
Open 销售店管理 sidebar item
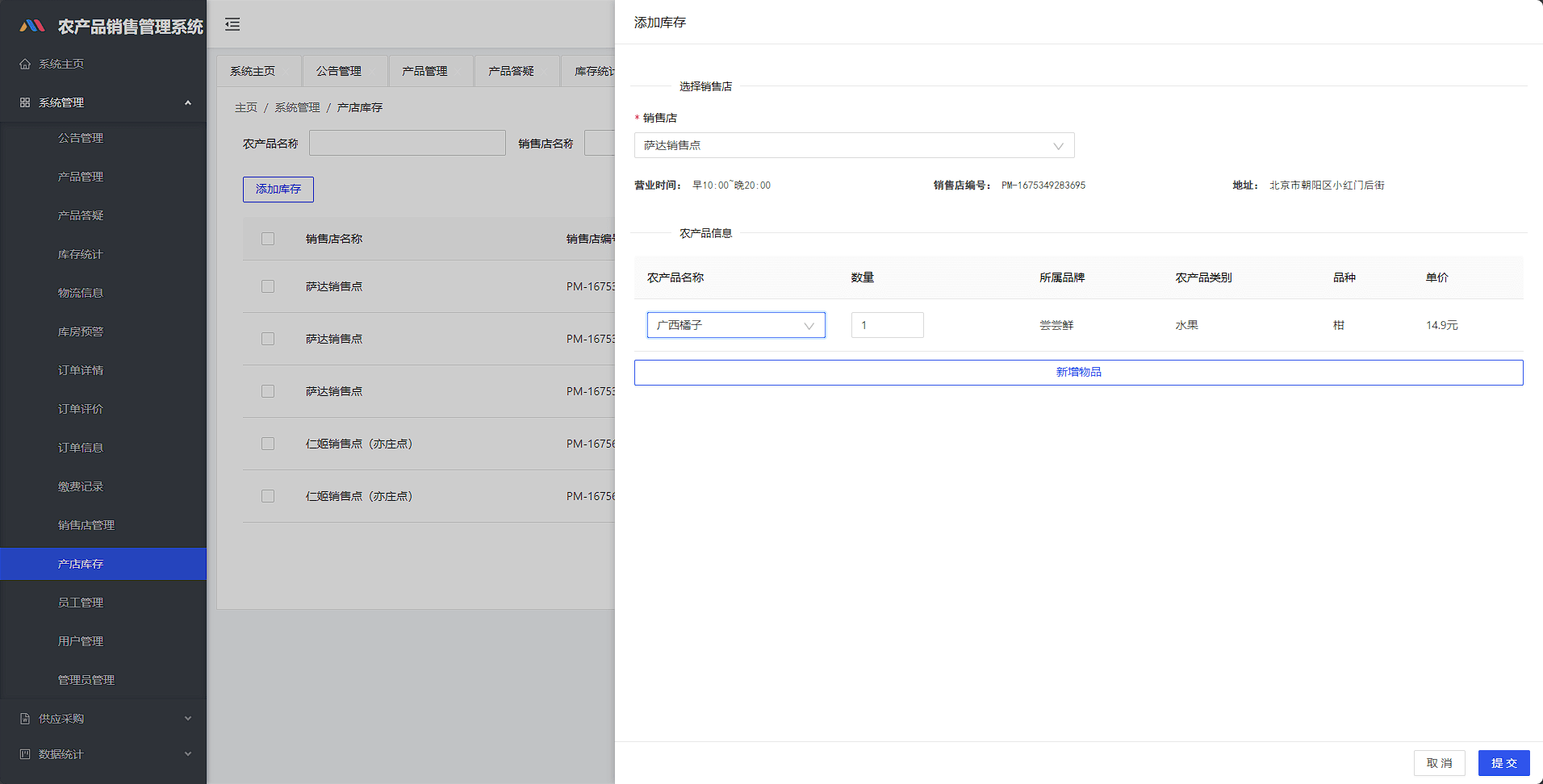click(103, 525)
